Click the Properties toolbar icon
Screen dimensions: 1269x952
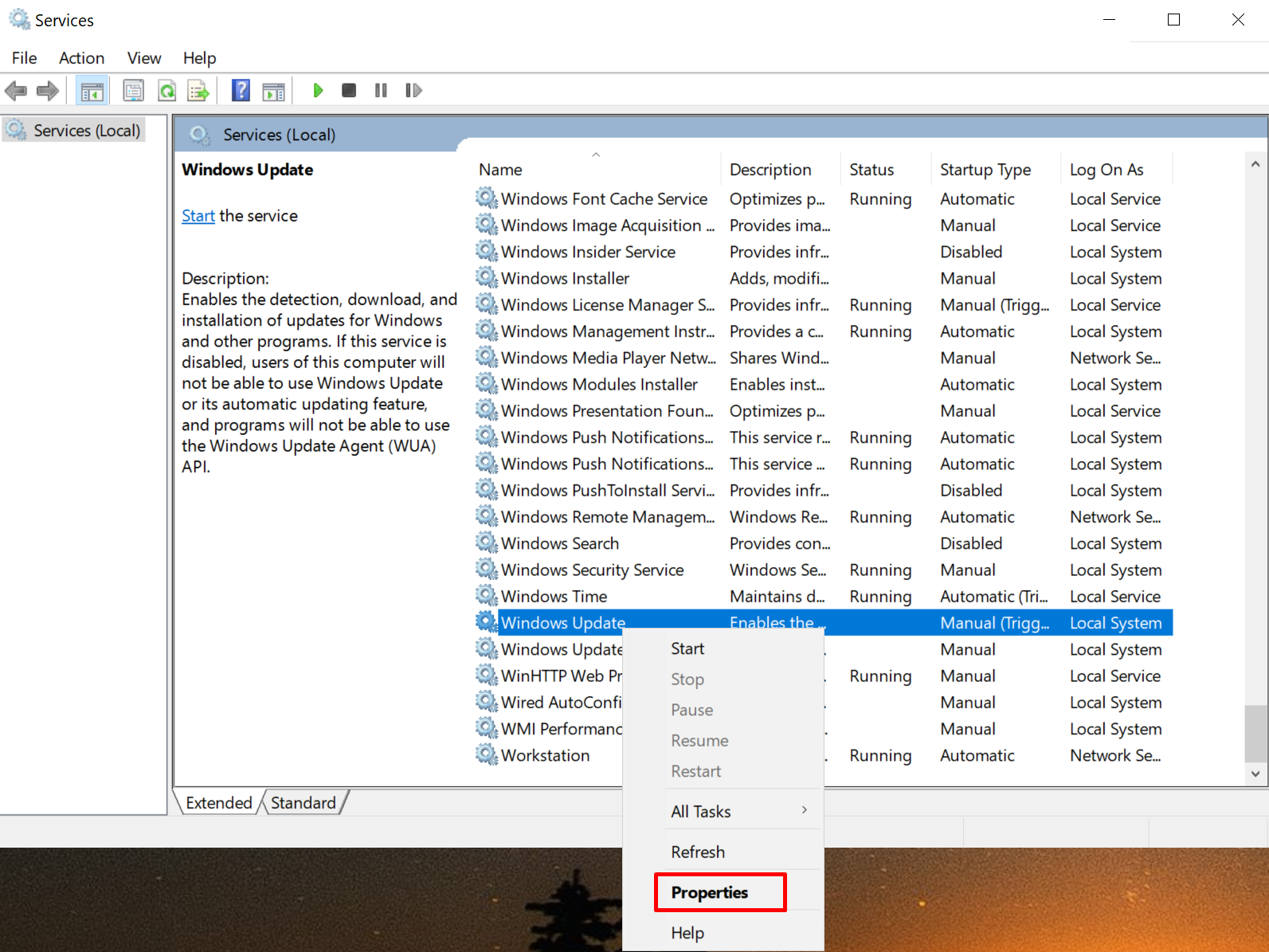tap(134, 91)
